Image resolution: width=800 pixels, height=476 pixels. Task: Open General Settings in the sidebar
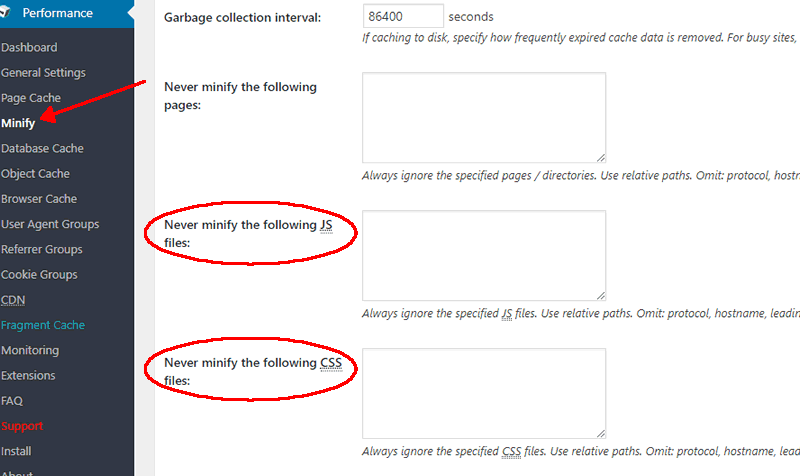click(43, 72)
